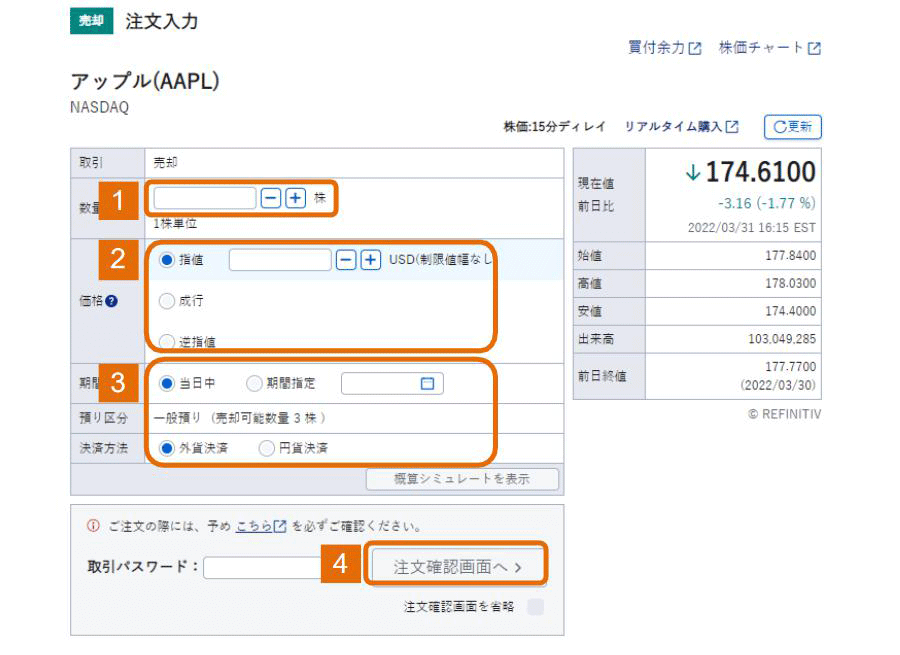Open リアルタイム購入 link

click(681, 127)
